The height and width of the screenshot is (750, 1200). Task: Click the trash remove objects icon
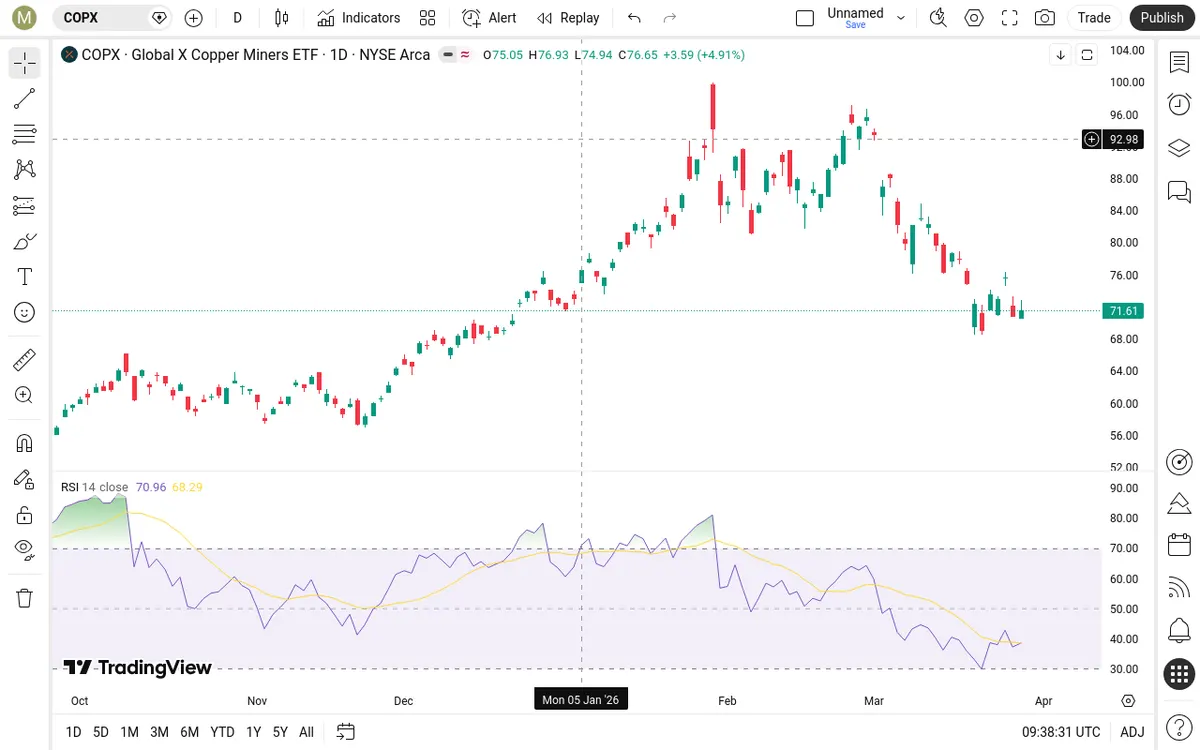click(x=24, y=598)
